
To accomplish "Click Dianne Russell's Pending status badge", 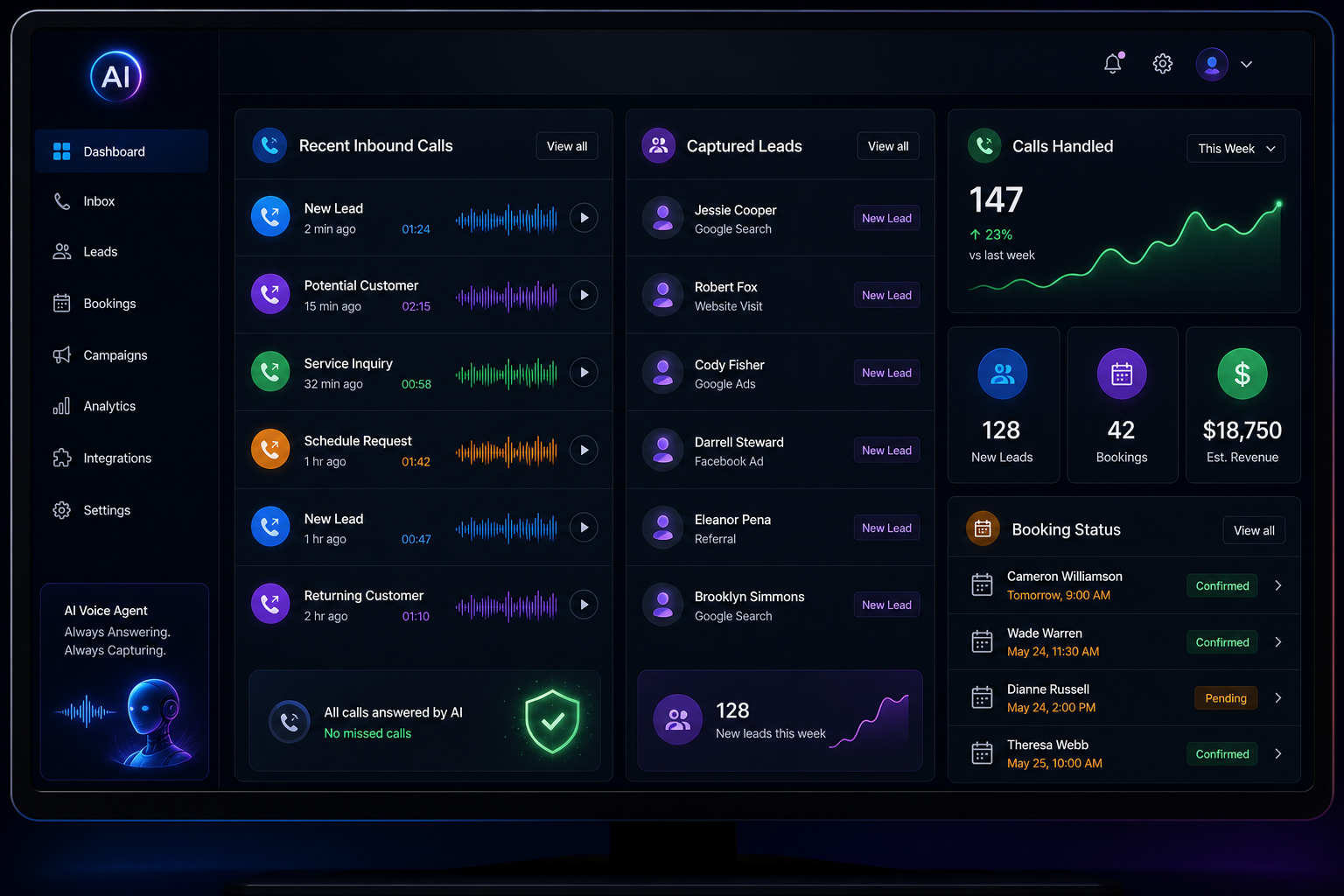I will [x=1226, y=698].
